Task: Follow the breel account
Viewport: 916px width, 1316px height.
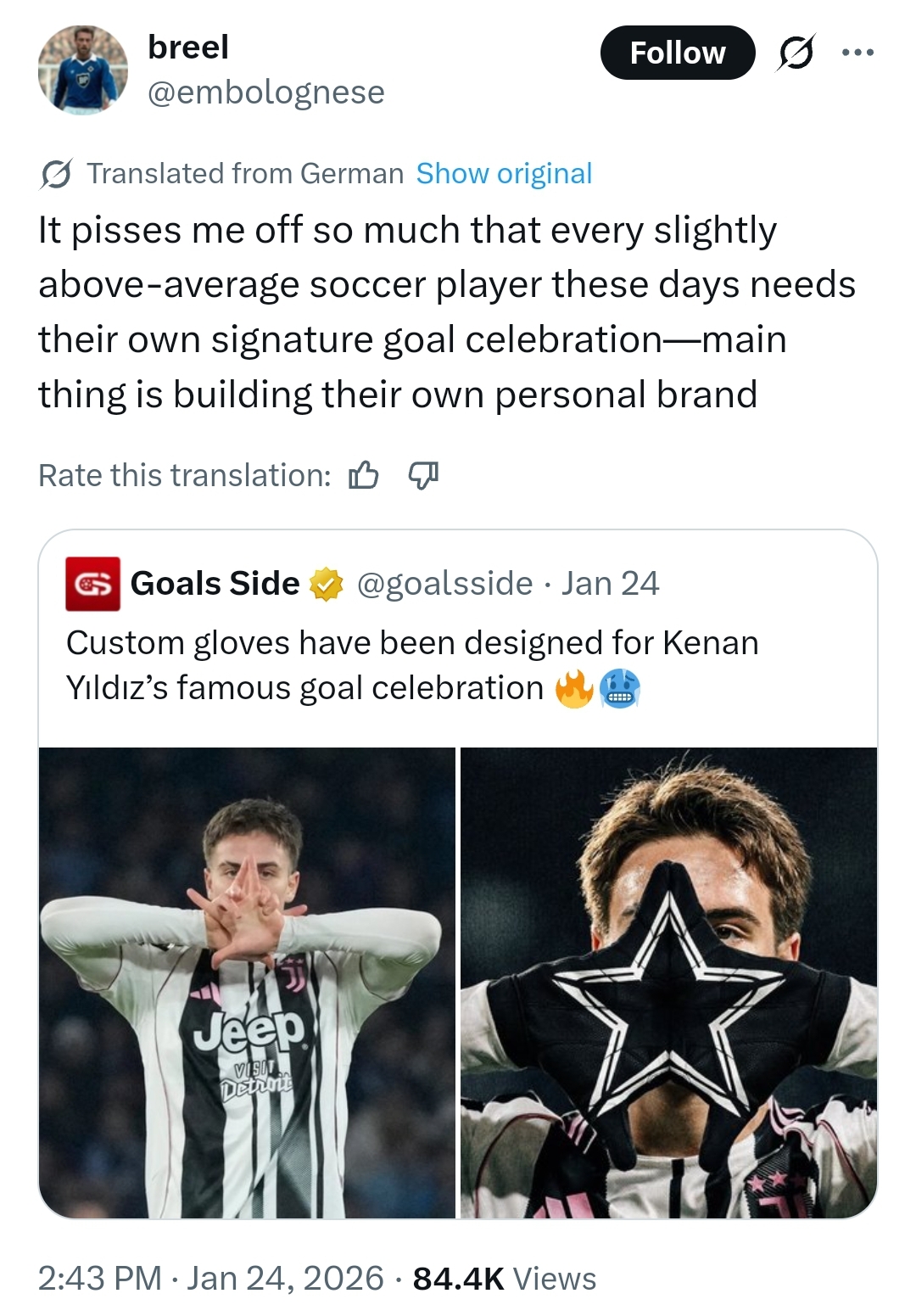Action: (677, 53)
